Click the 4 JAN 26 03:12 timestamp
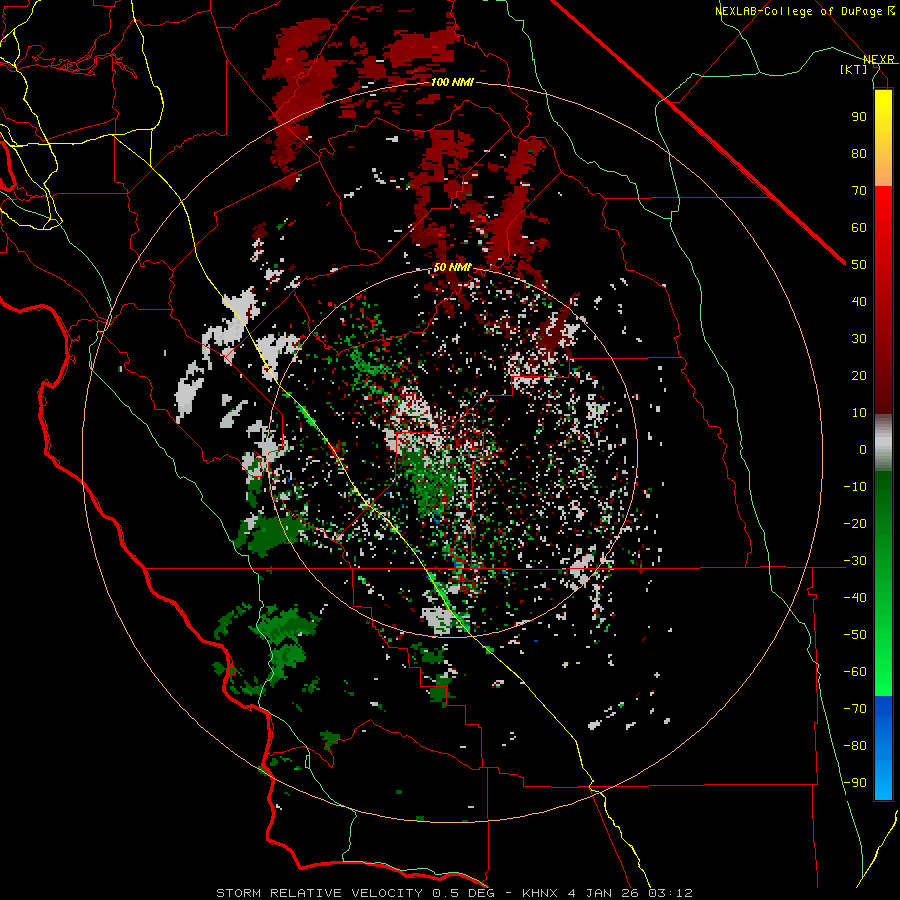This screenshot has height=900, width=900. 631,893
